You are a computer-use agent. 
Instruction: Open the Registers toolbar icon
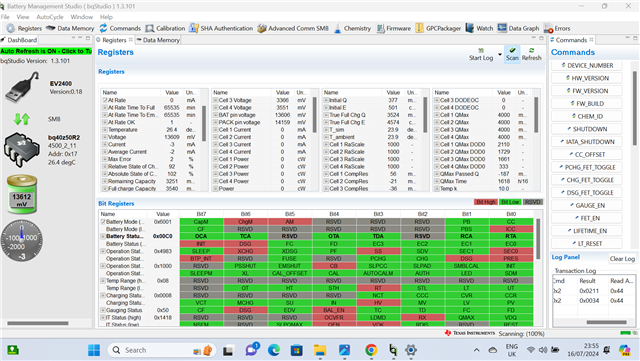(x=24, y=28)
